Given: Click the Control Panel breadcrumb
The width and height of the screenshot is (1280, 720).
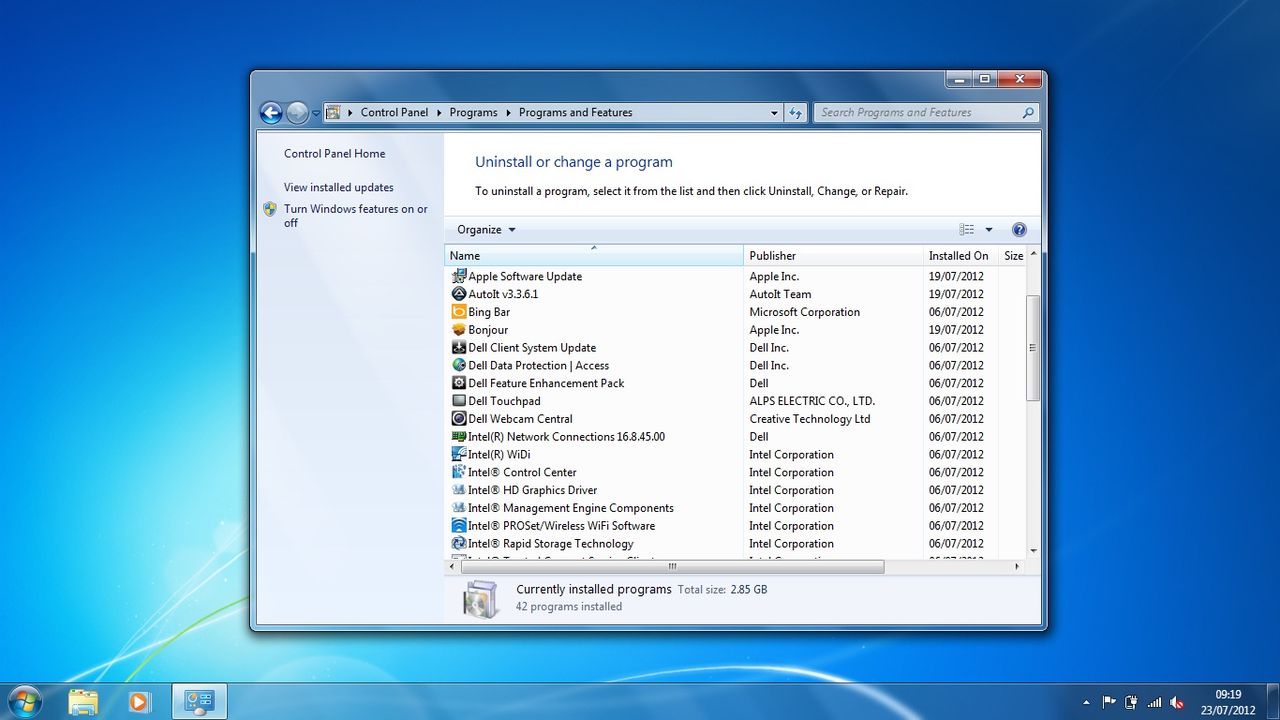Looking at the screenshot, I should [x=394, y=113].
